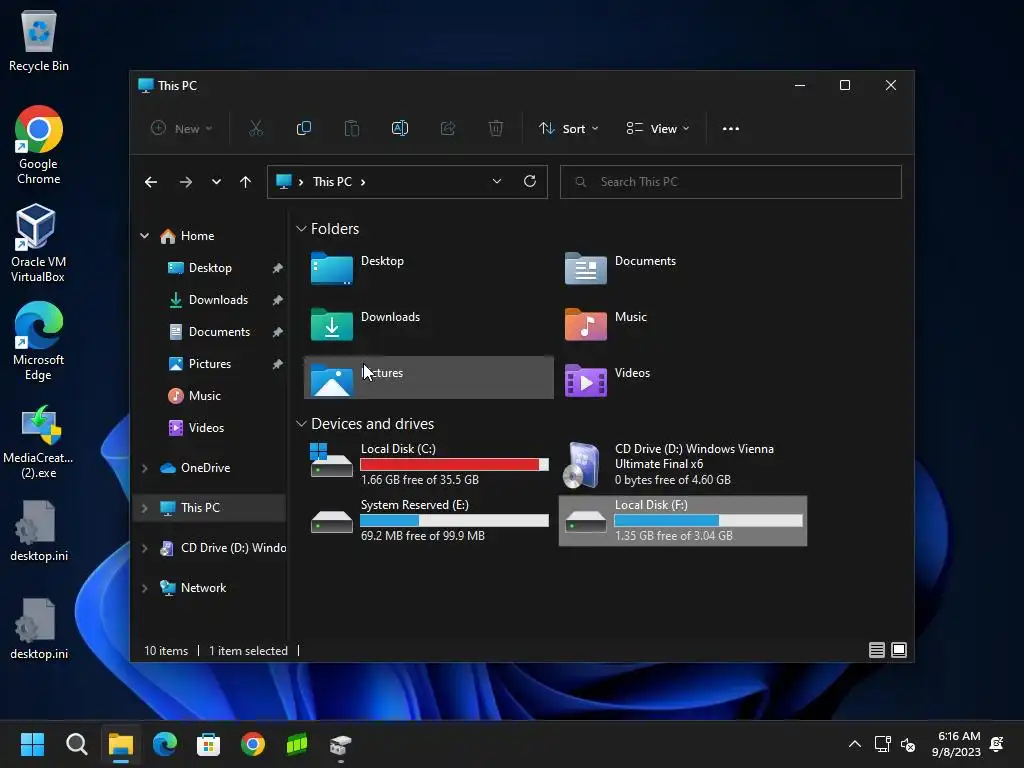
Task: Select Home in navigation pane
Action: [197, 236]
